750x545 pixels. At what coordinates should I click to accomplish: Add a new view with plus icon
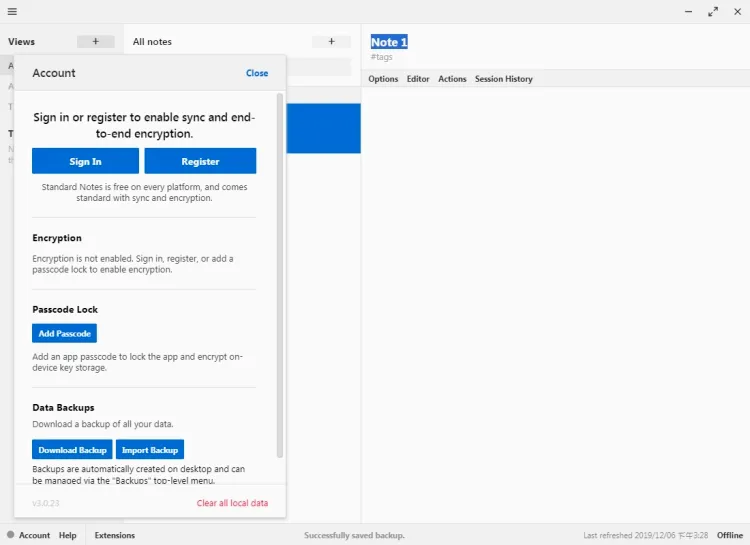pos(96,42)
